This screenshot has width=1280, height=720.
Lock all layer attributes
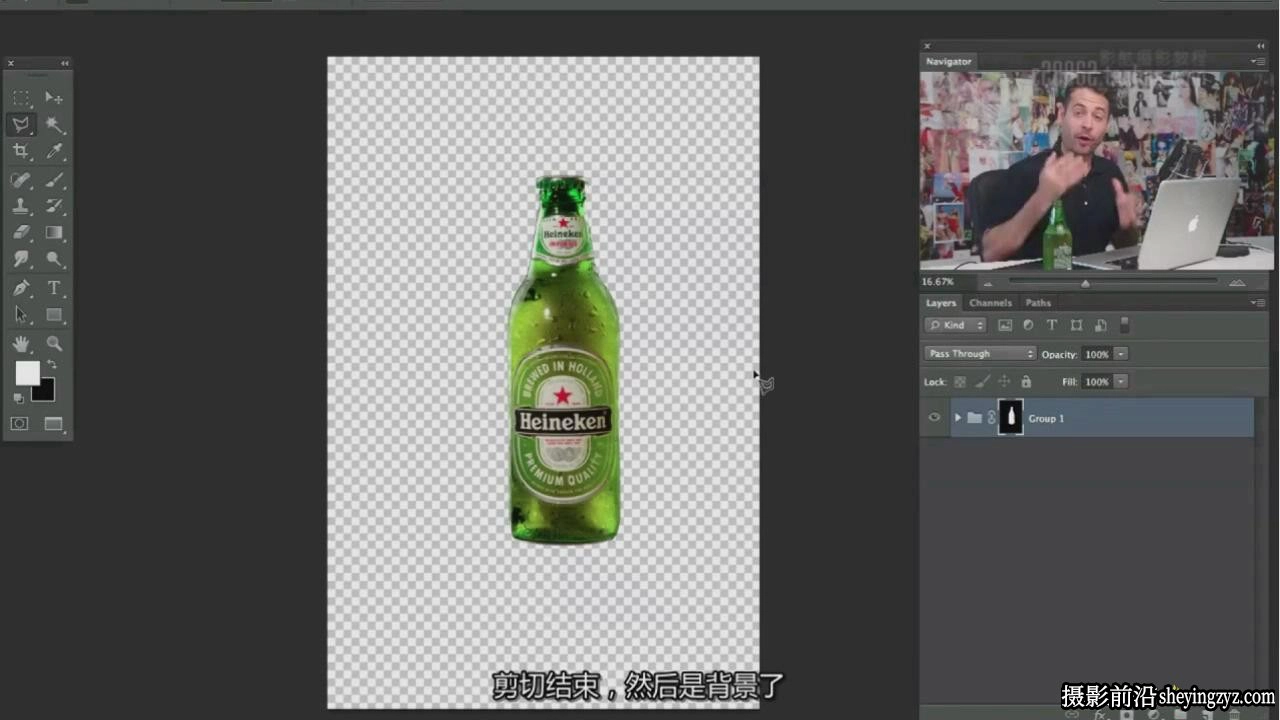pos(1026,382)
